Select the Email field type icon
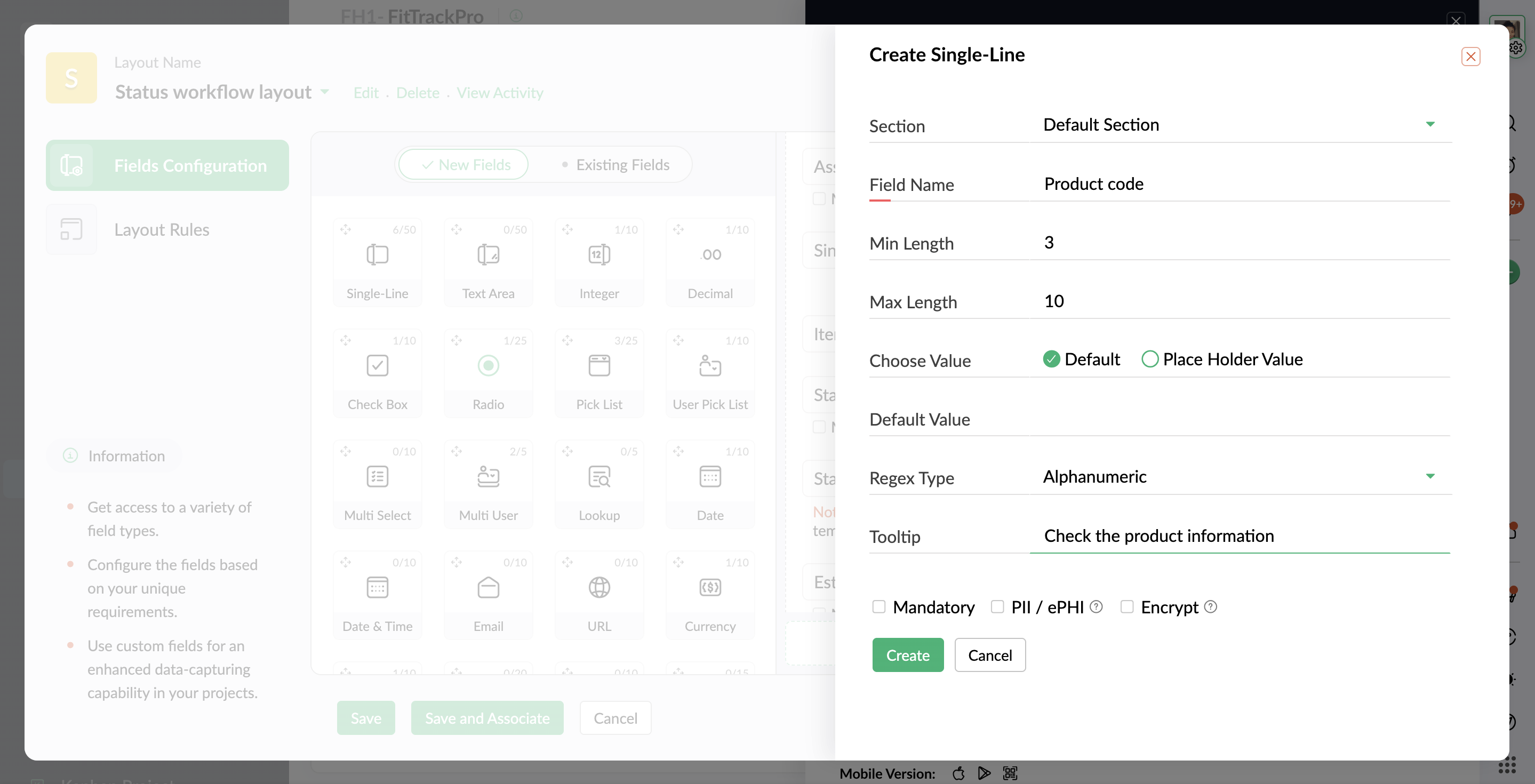The image size is (1535, 784). [x=488, y=587]
